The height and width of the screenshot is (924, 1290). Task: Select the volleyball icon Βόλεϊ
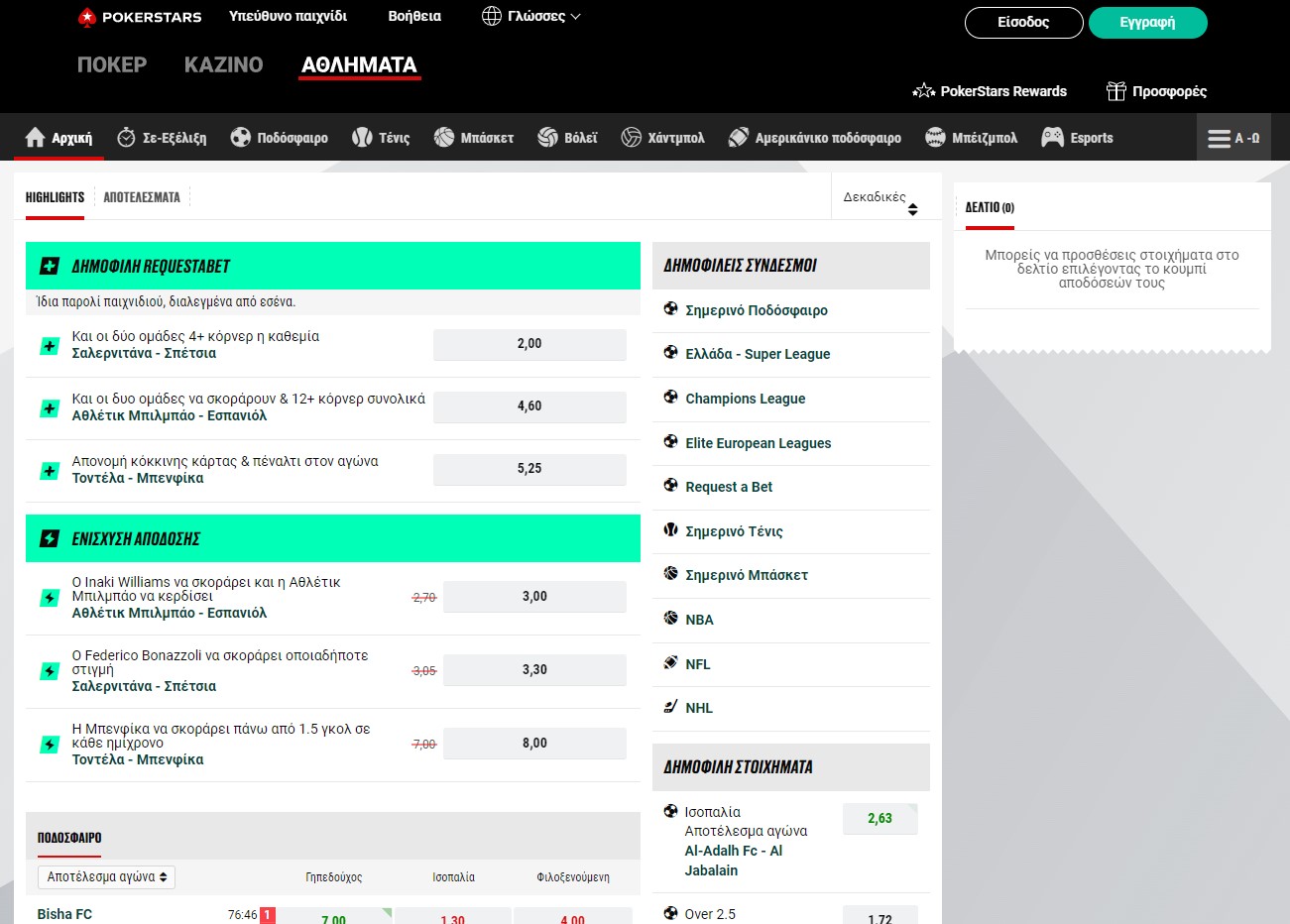pyautogui.click(x=547, y=137)
